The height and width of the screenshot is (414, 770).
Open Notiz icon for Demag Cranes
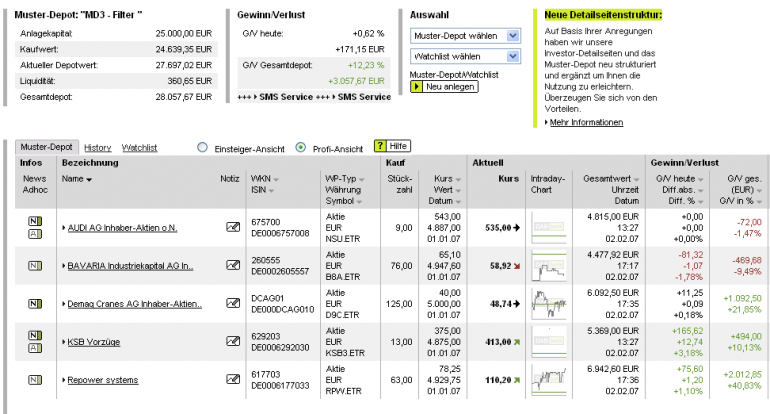233,303
